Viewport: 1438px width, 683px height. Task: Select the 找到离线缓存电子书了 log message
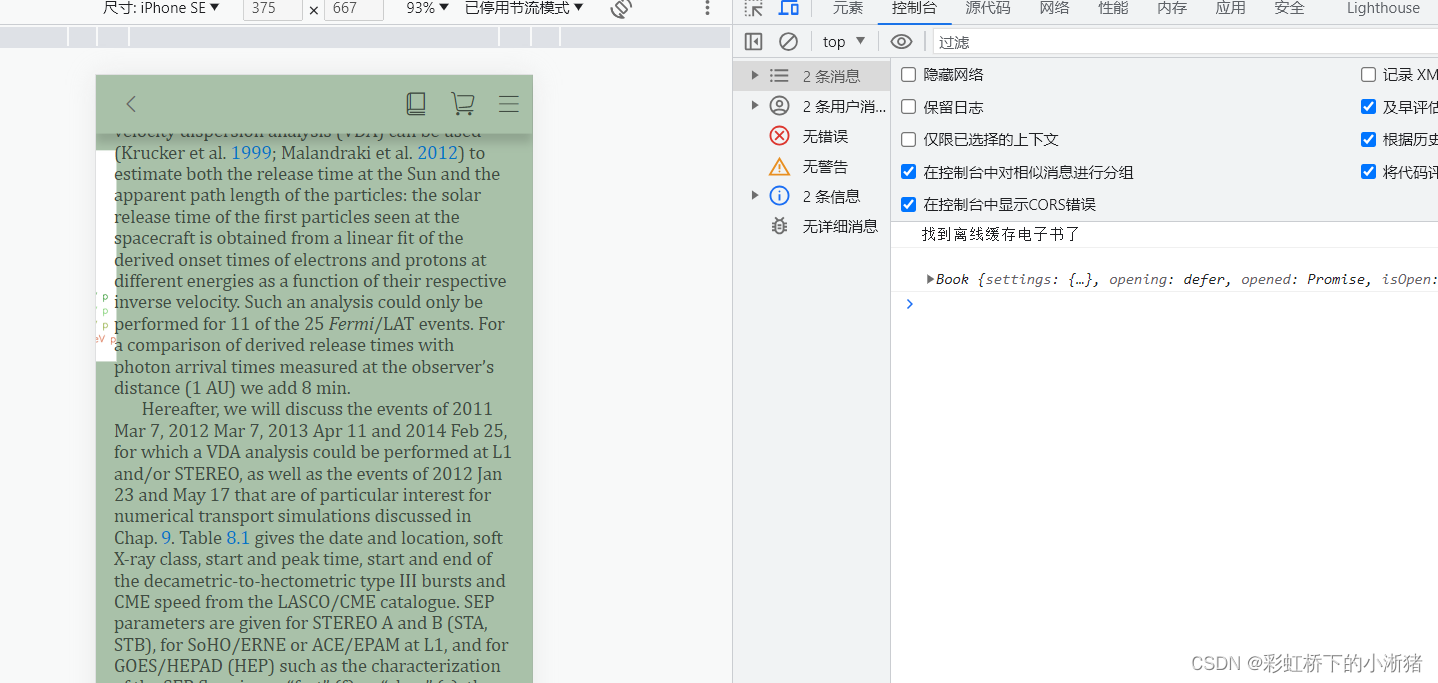(1001, 235)
